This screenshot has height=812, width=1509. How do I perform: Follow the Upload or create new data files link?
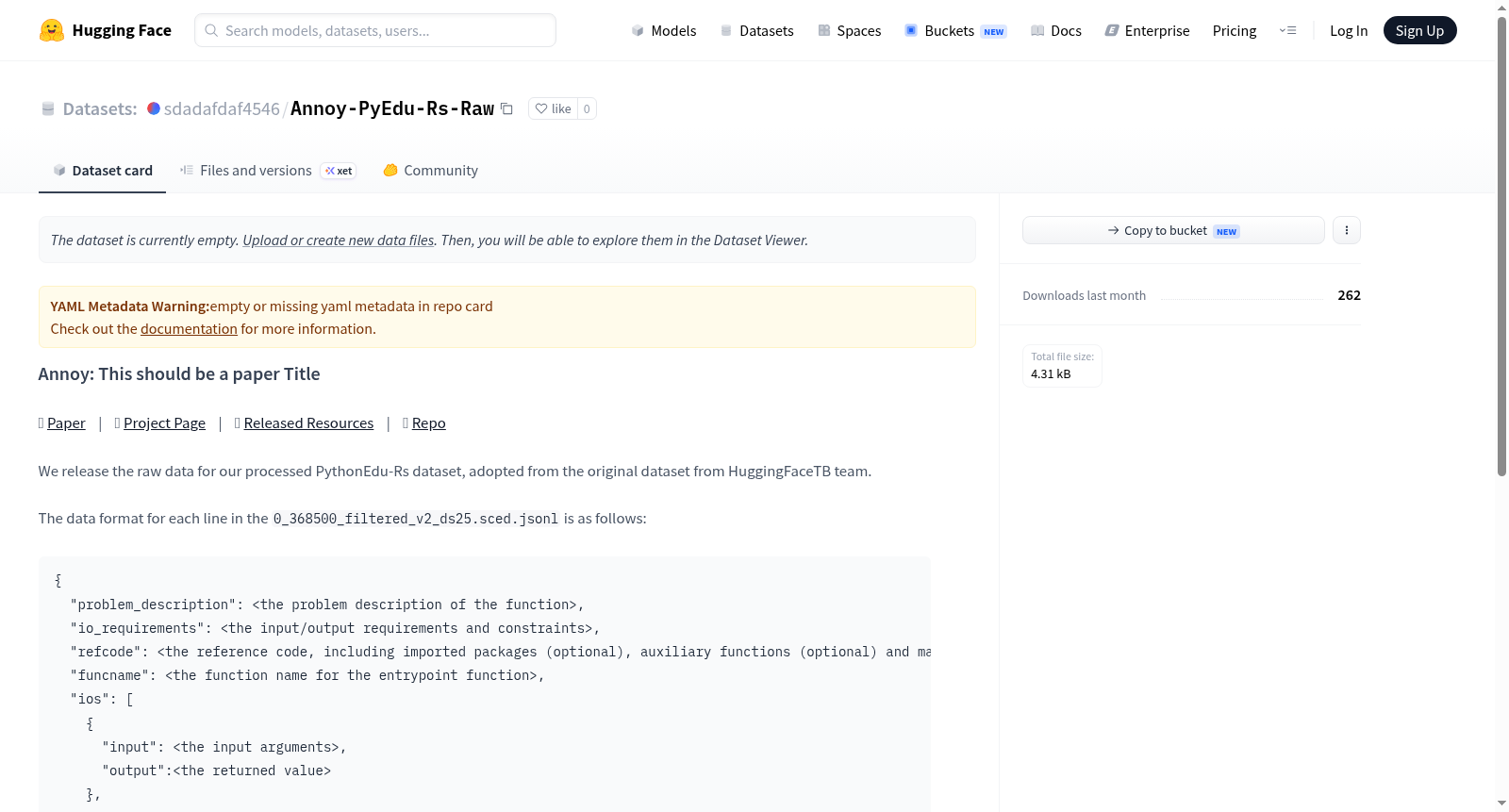coord(339,240)
